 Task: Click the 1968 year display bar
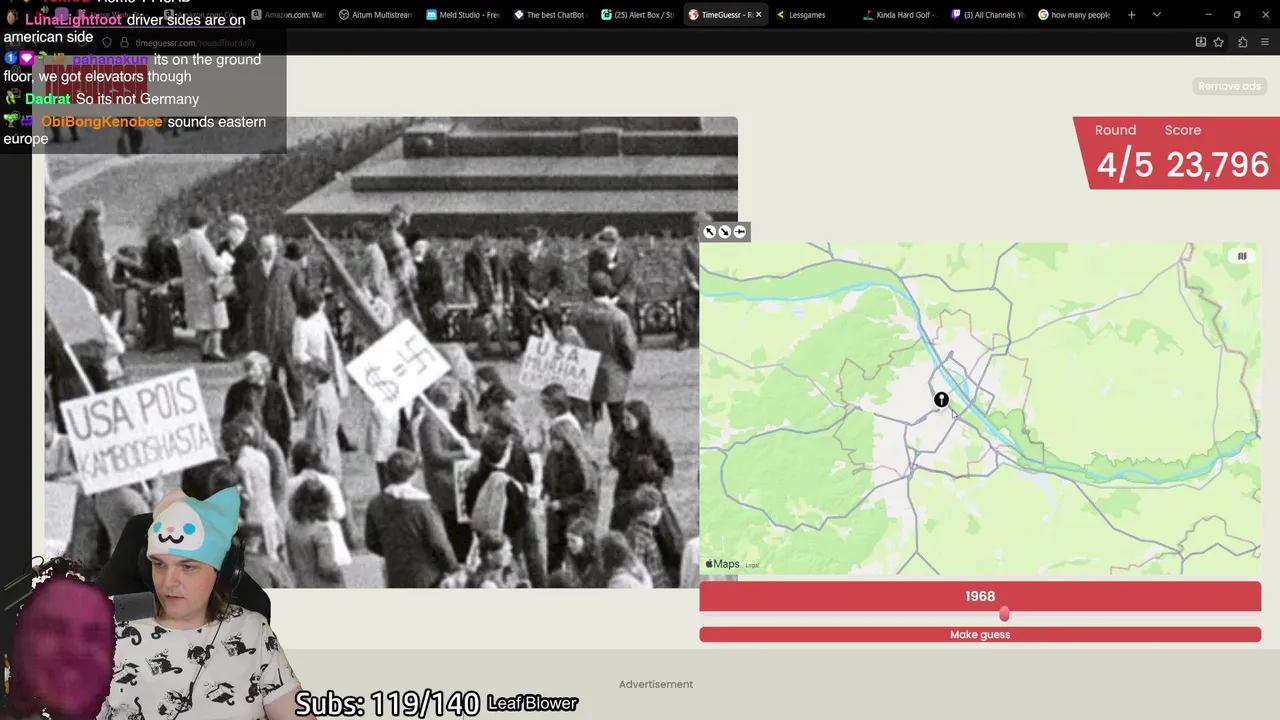980,596
